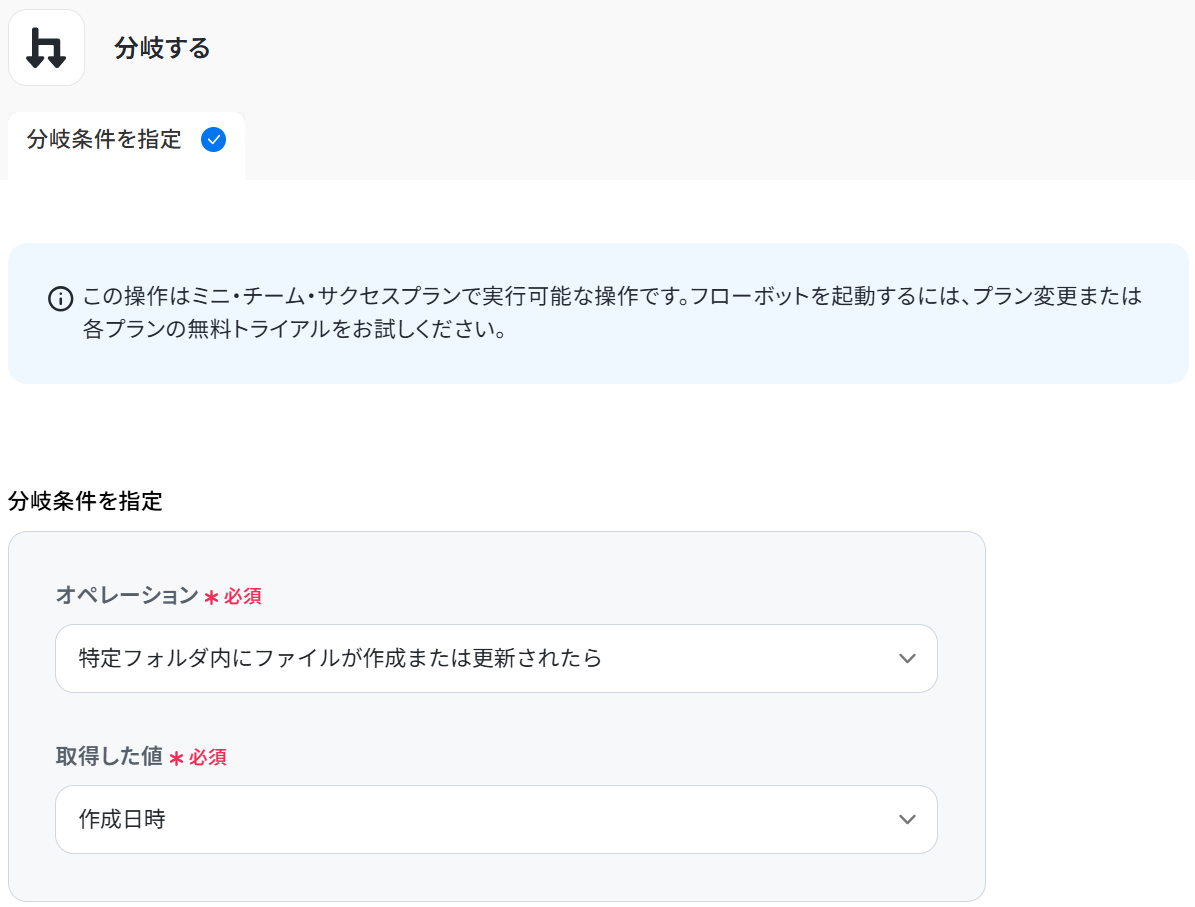This screenshot has height=907, width=1195.
Task: Click the info circle icon in the notice
Action: tap(60, 298)
